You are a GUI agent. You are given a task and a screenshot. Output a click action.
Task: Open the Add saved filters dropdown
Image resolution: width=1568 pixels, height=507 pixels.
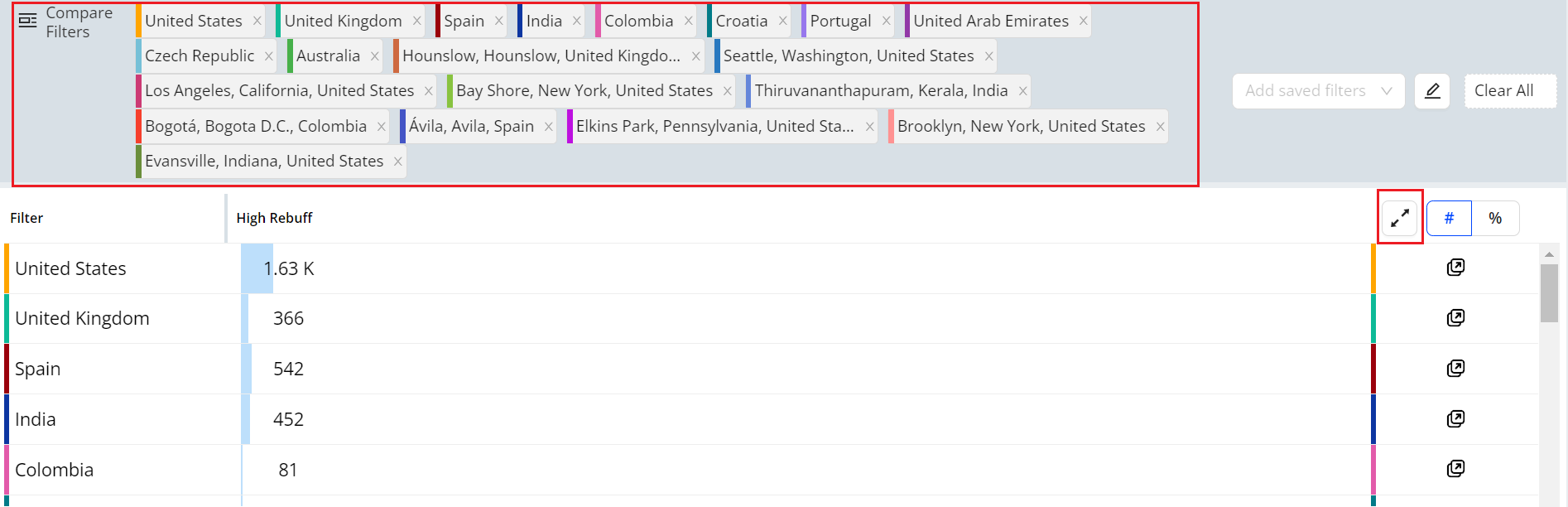pos(1318,91)
